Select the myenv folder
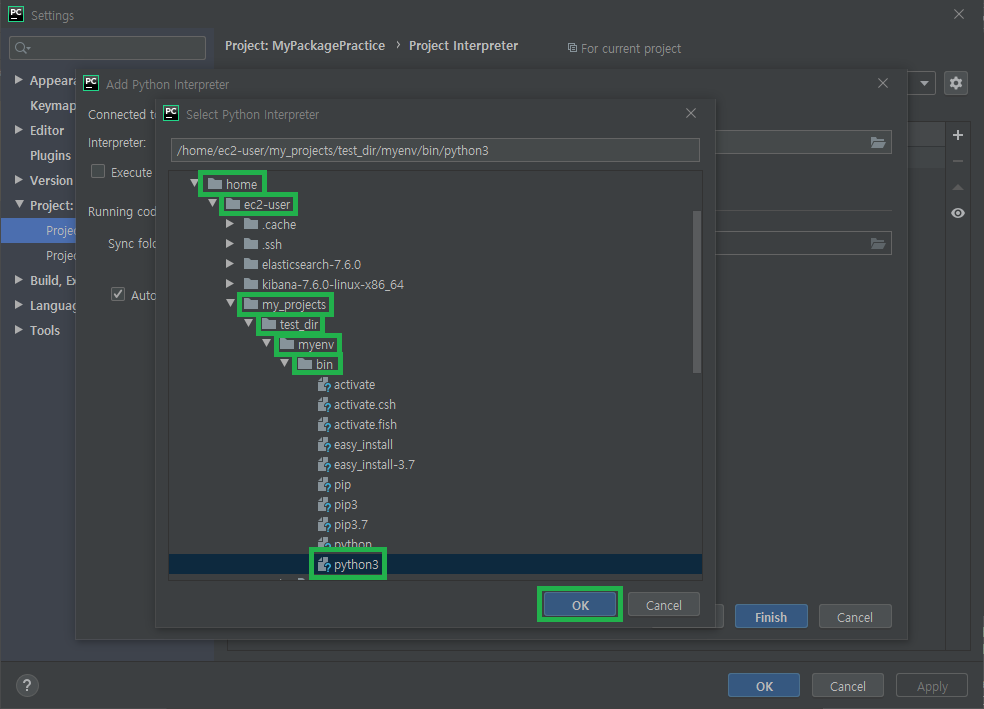Screen dimensions: 984x709 307,344
